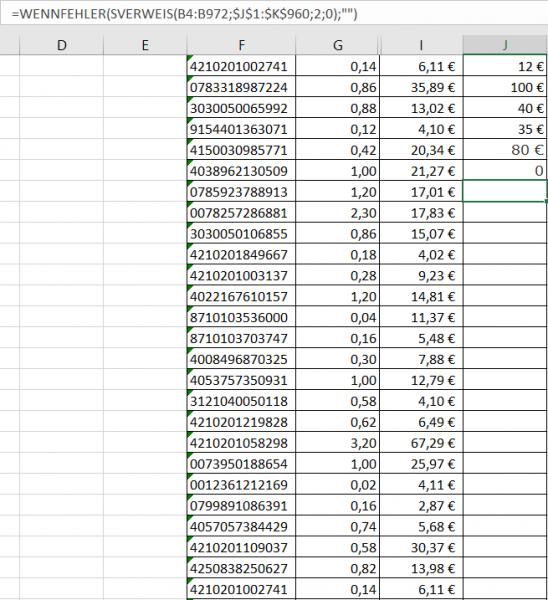
Task: Click cell containing 4210201002741 at top
Action: point(241,66)
